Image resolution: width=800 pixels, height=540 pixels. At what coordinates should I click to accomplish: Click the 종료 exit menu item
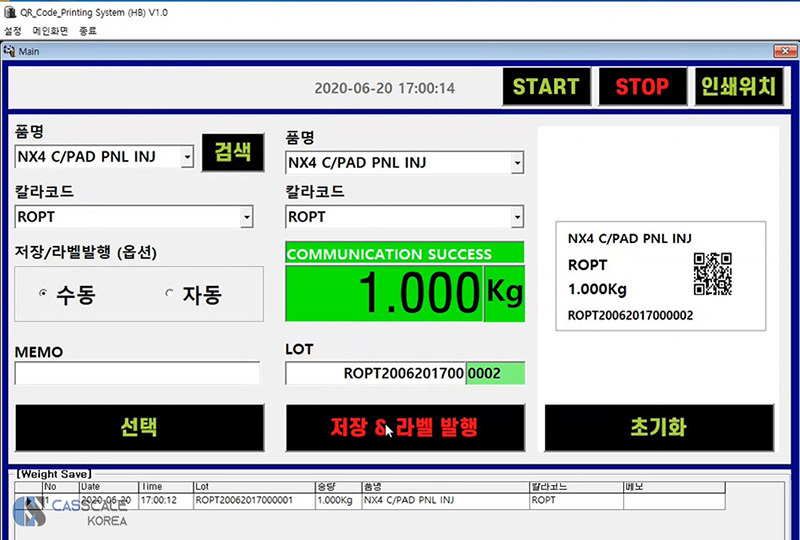(x=88, y=31)
